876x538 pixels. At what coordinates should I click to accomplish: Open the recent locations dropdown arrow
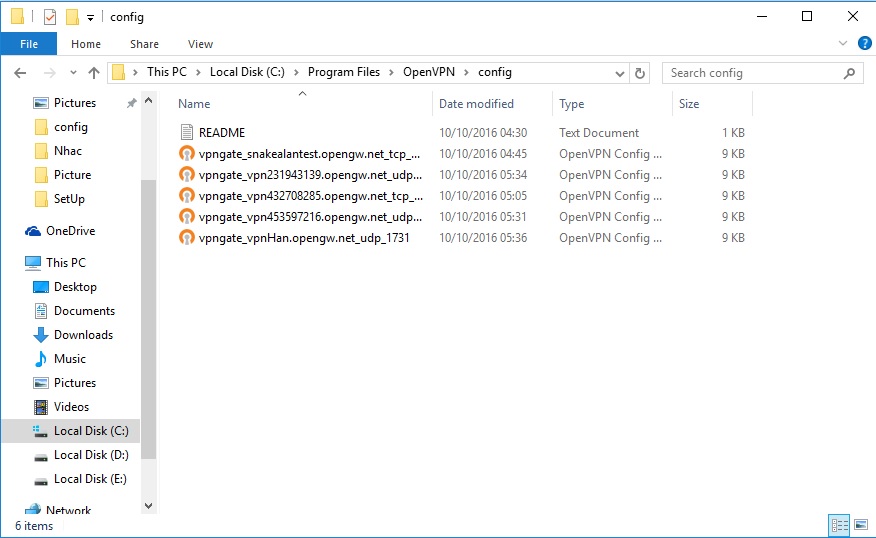[73, 73]
